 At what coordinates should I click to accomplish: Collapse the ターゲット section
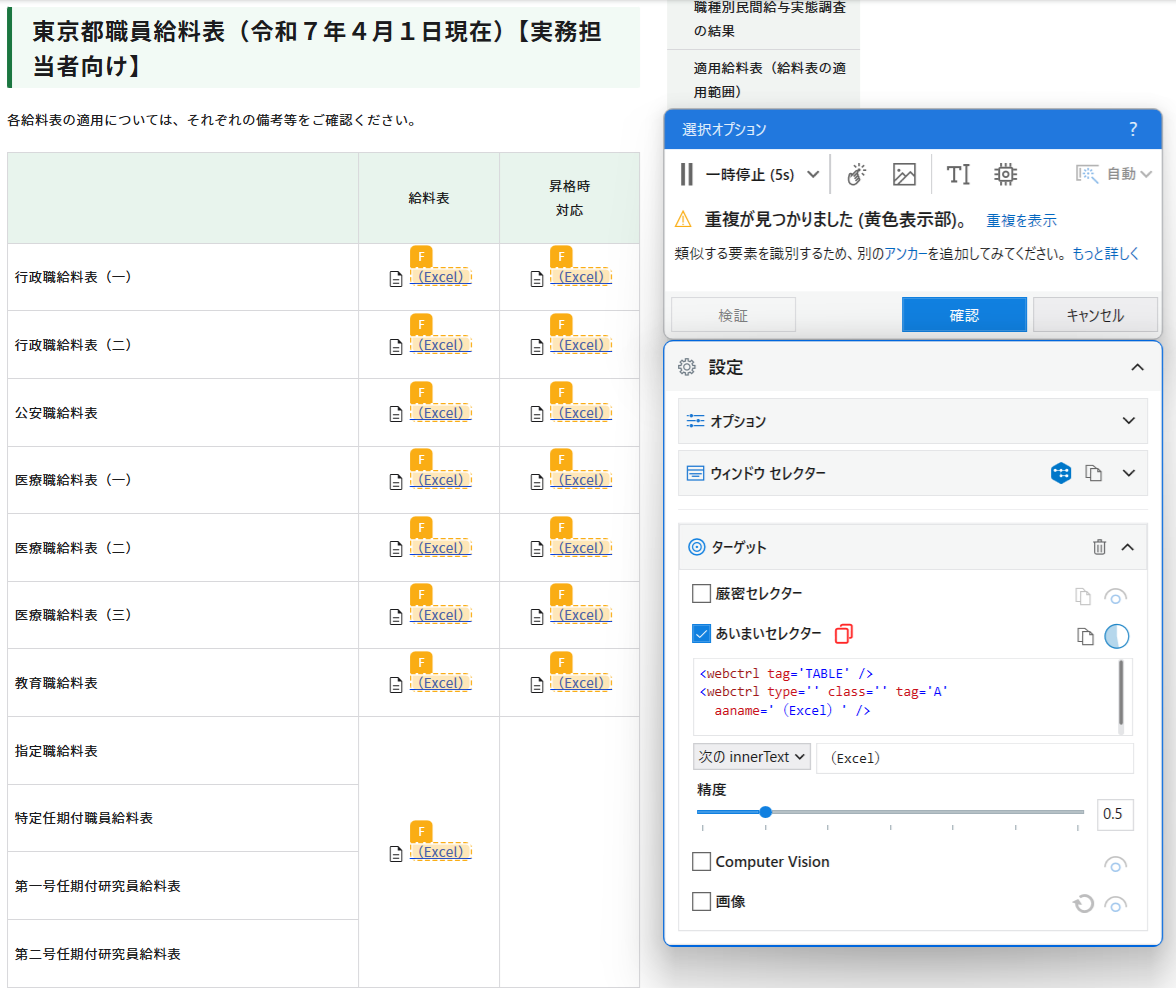[1127, 547]
